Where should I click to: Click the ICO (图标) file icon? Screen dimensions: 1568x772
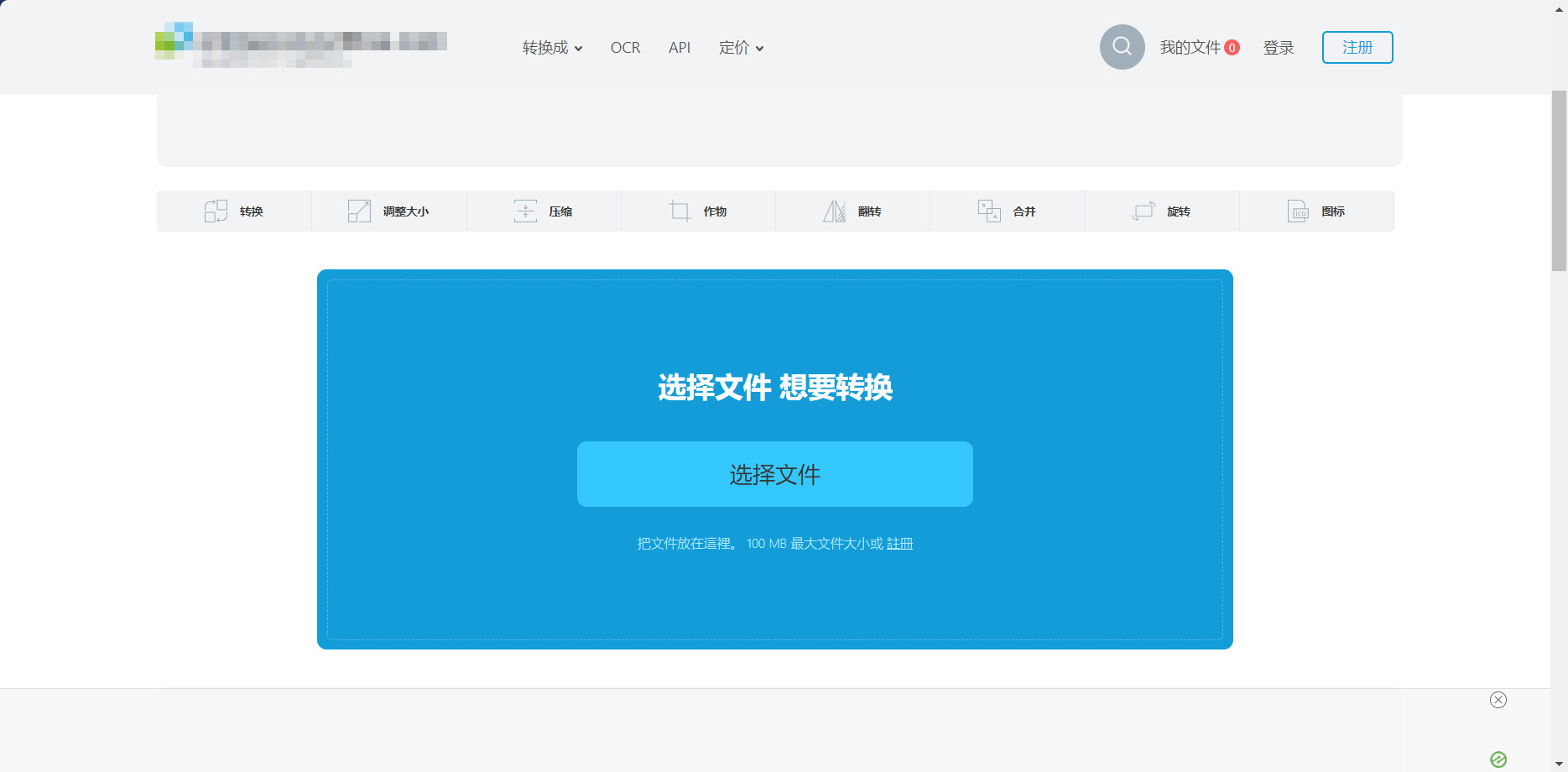coord(1298,211)
